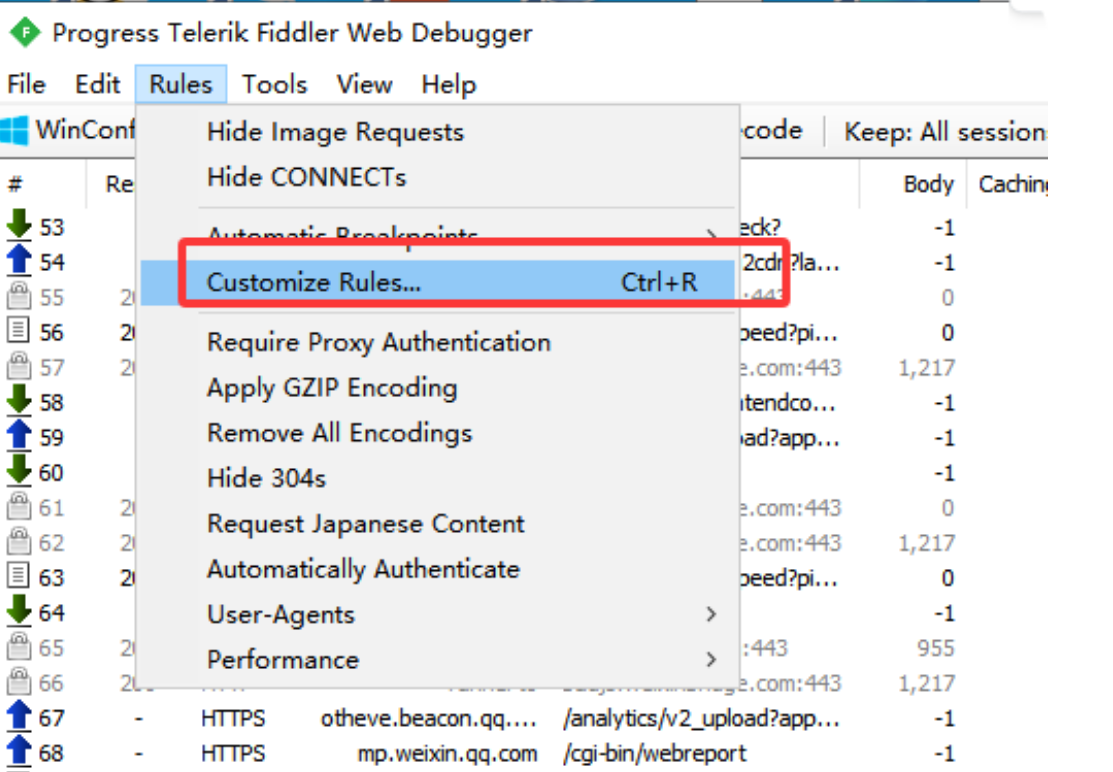Toggle Automatically Authenticate rule
This screenshot has width=1113, height=772.
coord(437,570)
